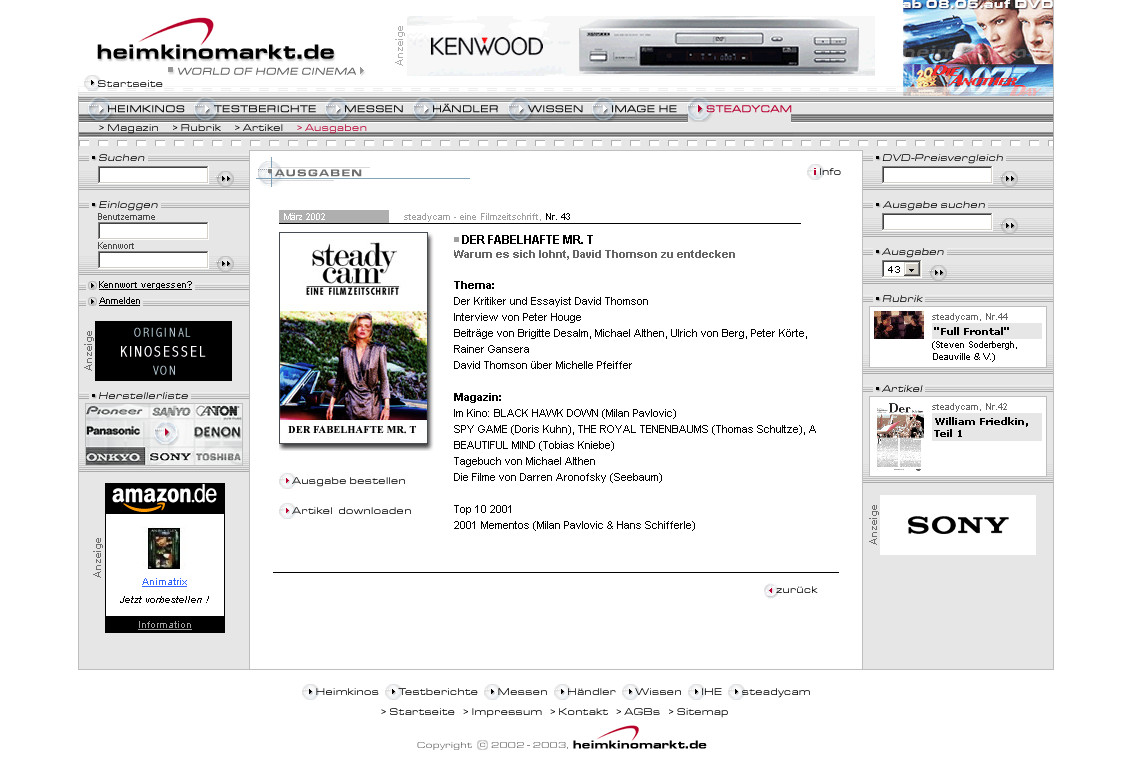The height and width of the screenshot is (763, 1132).
Task: Open the Sony manufacturer logo in Herstellerliste
Action: coord(170,457)
